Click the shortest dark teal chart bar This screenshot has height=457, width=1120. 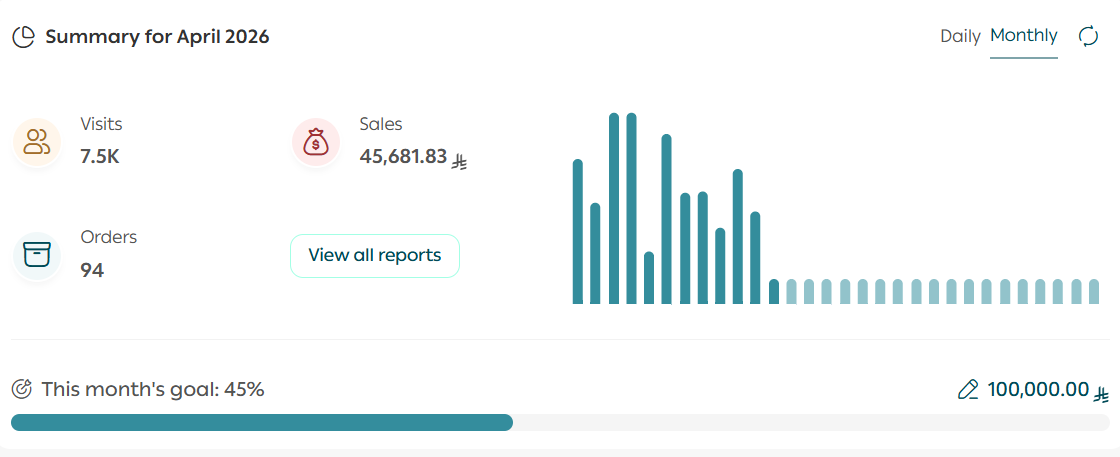point(774,291)
